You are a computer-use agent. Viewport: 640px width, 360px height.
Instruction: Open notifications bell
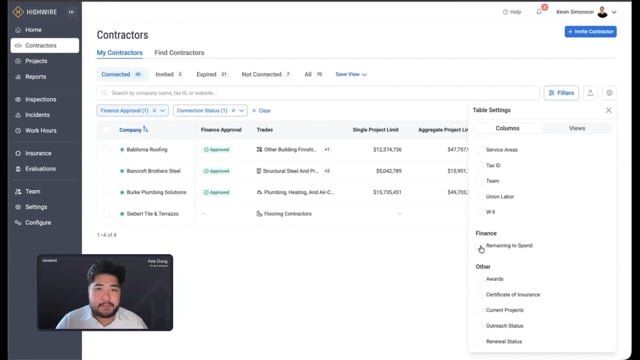(539, 12)
